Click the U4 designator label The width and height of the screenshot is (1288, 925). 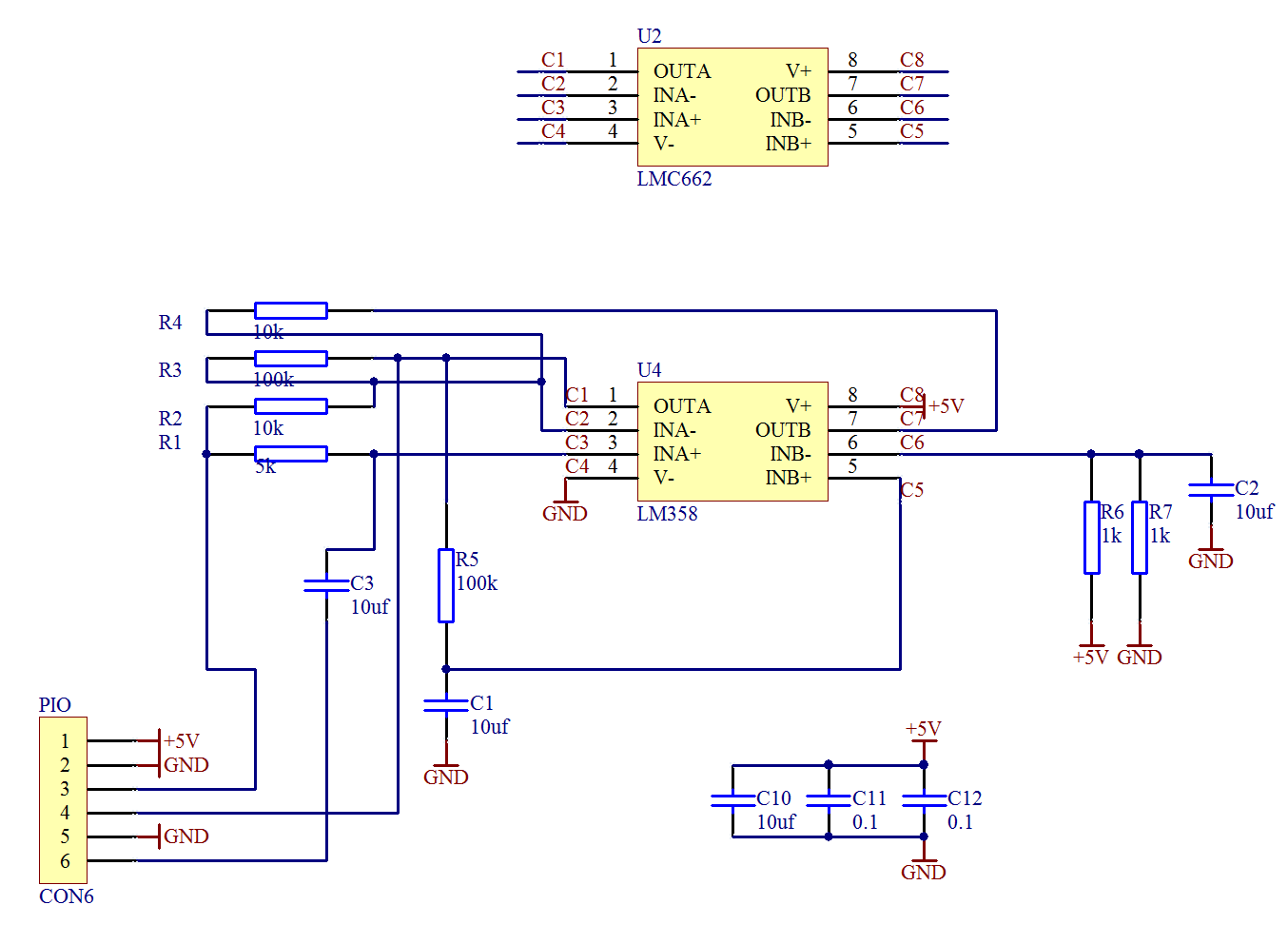pyautogui.click(x=650, y=370)
